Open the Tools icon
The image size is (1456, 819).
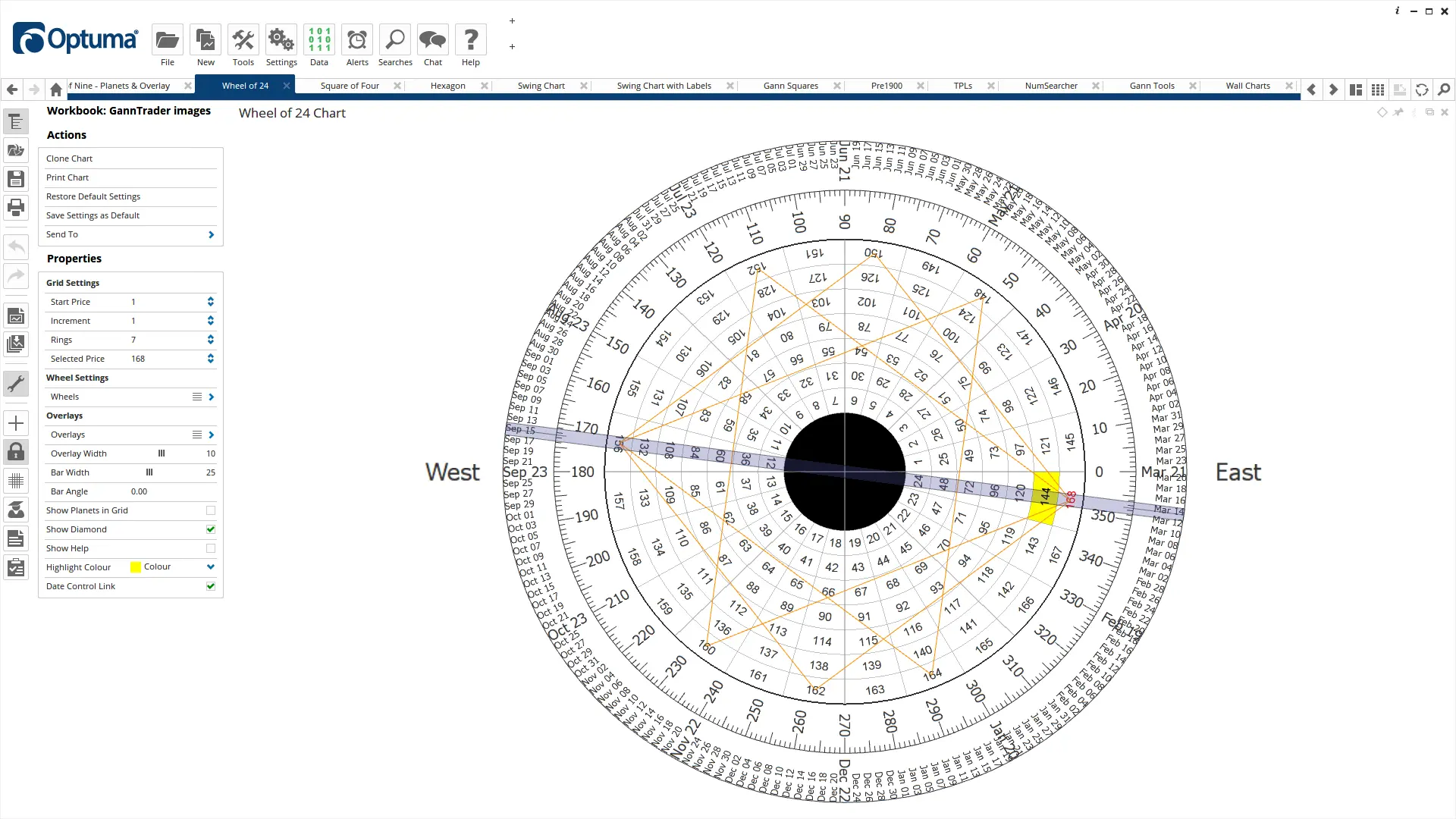243,40
